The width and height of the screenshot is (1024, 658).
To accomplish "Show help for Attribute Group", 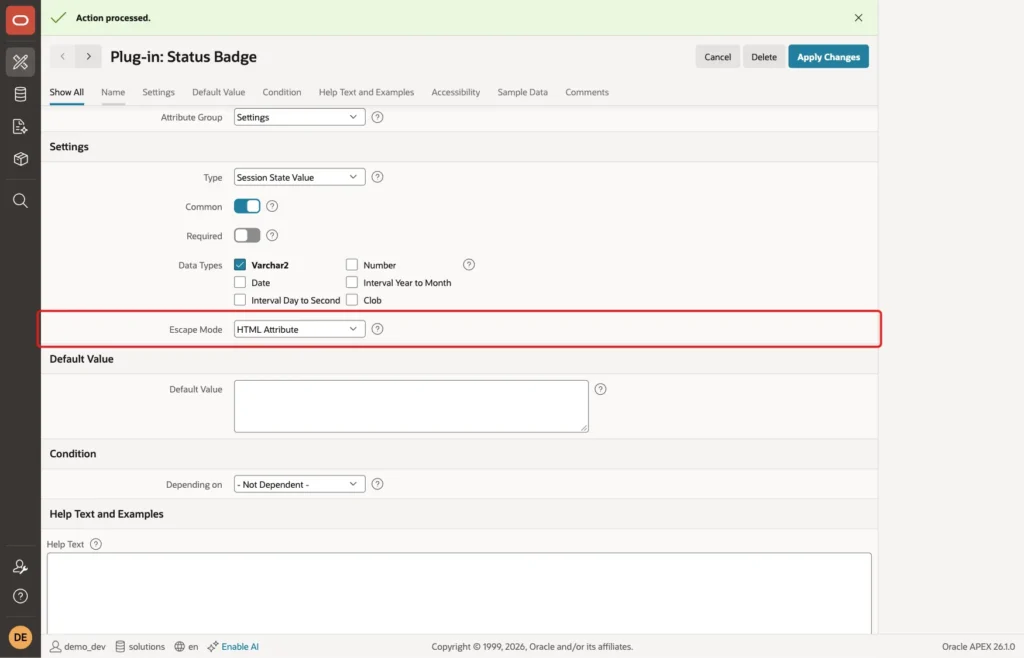I will tap(377, 118).
